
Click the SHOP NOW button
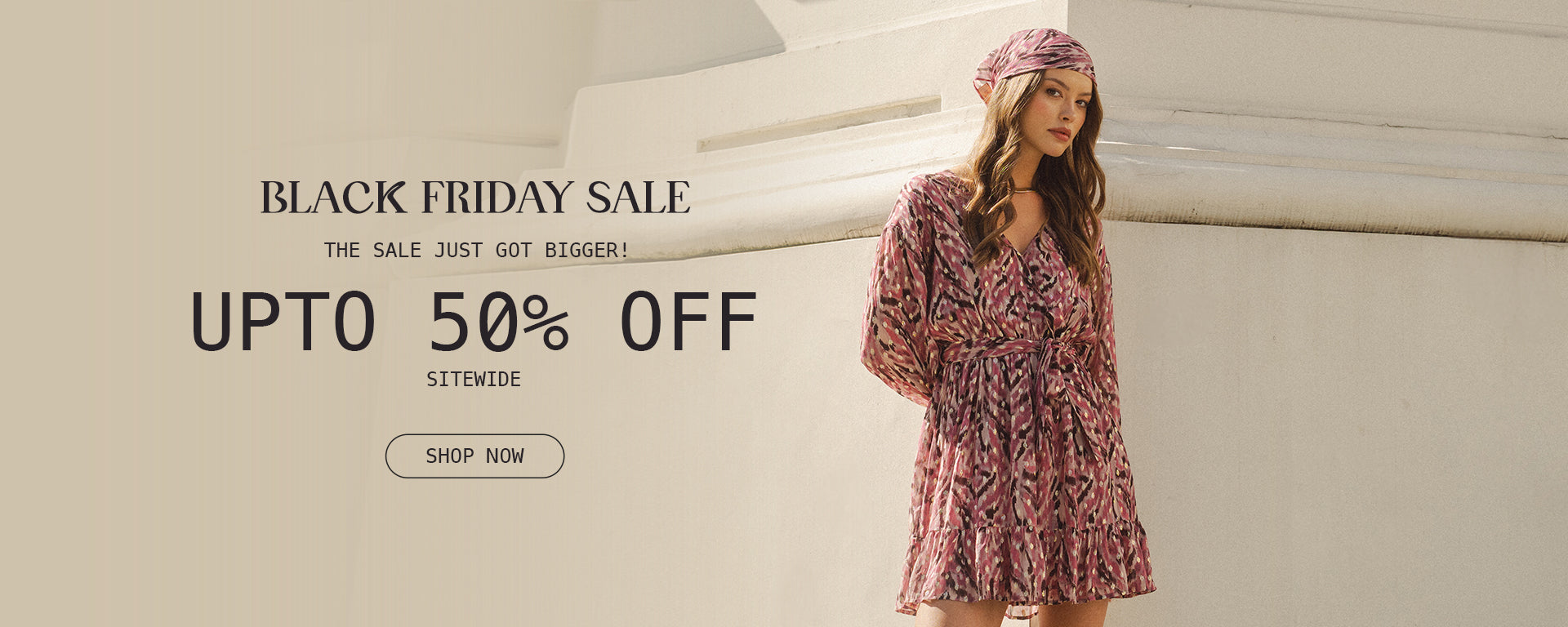474,456
